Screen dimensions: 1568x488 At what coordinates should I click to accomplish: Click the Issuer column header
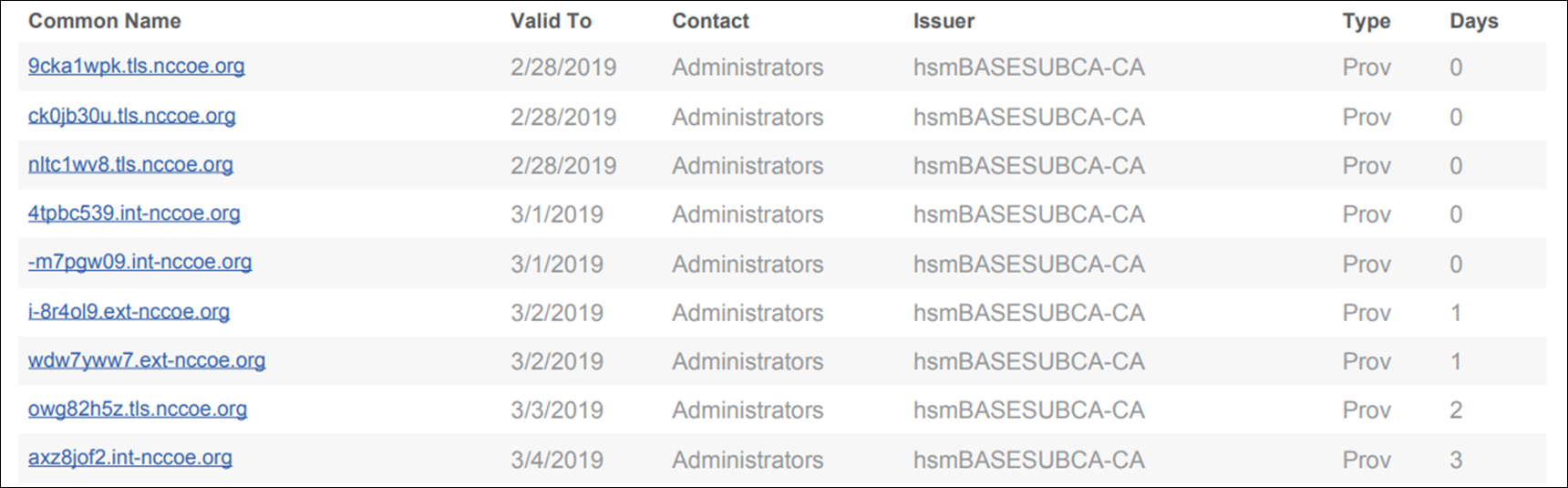944,21
